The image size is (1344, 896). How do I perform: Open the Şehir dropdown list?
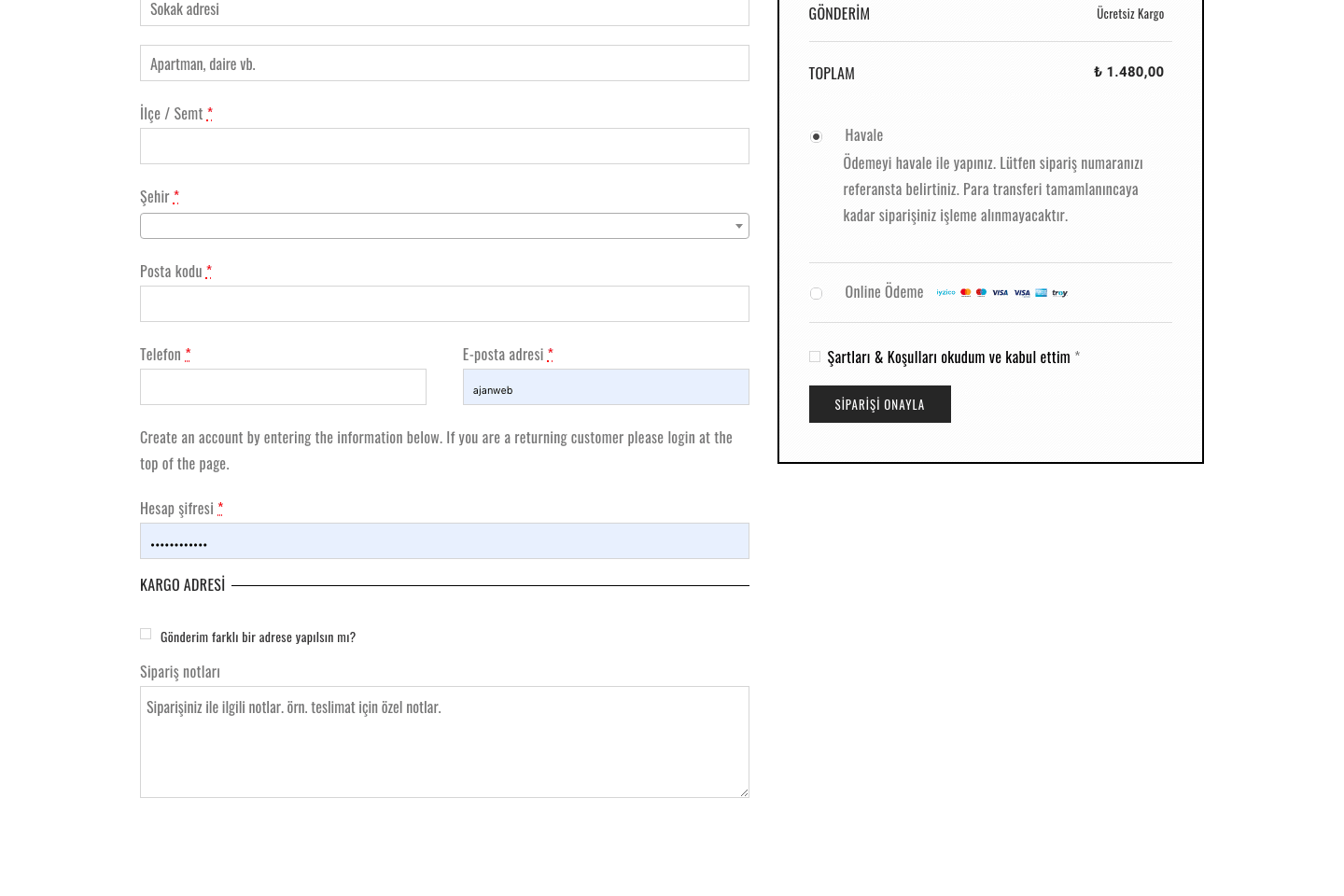[x=439, y=226]
